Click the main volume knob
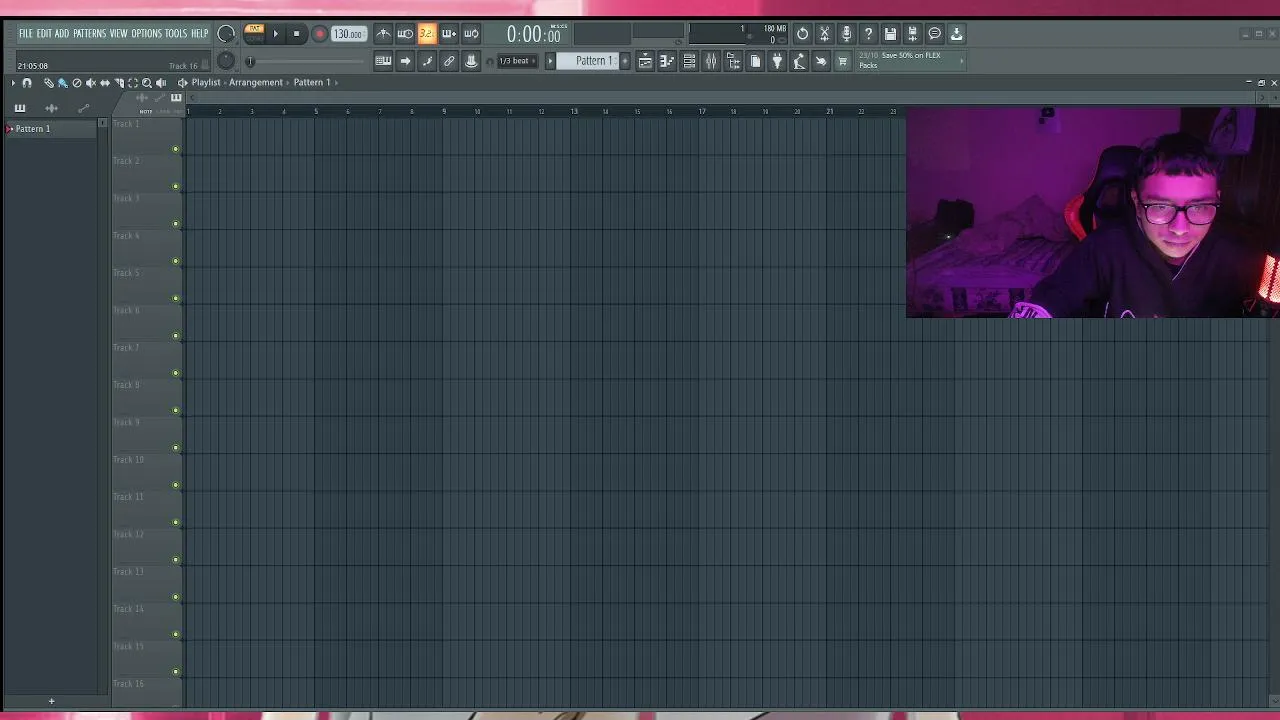The image size is (1280, 720). 226,34
